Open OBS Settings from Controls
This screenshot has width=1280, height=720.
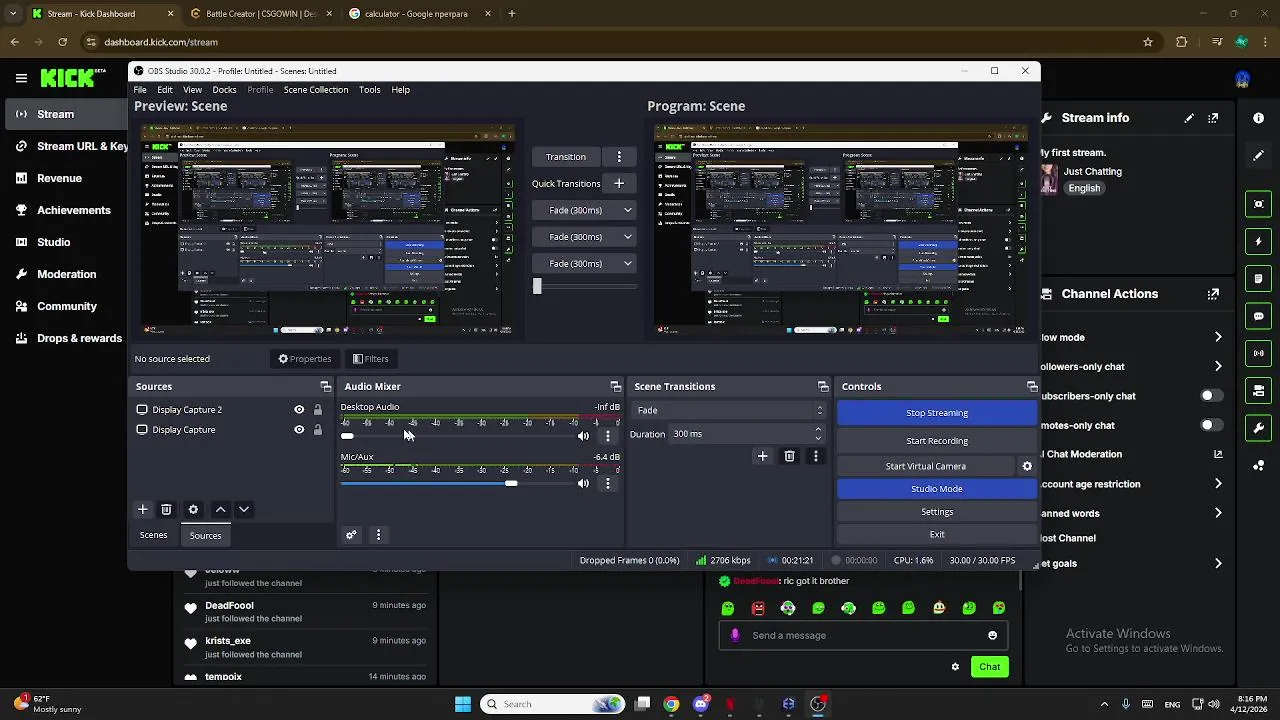tap(937, 512)
